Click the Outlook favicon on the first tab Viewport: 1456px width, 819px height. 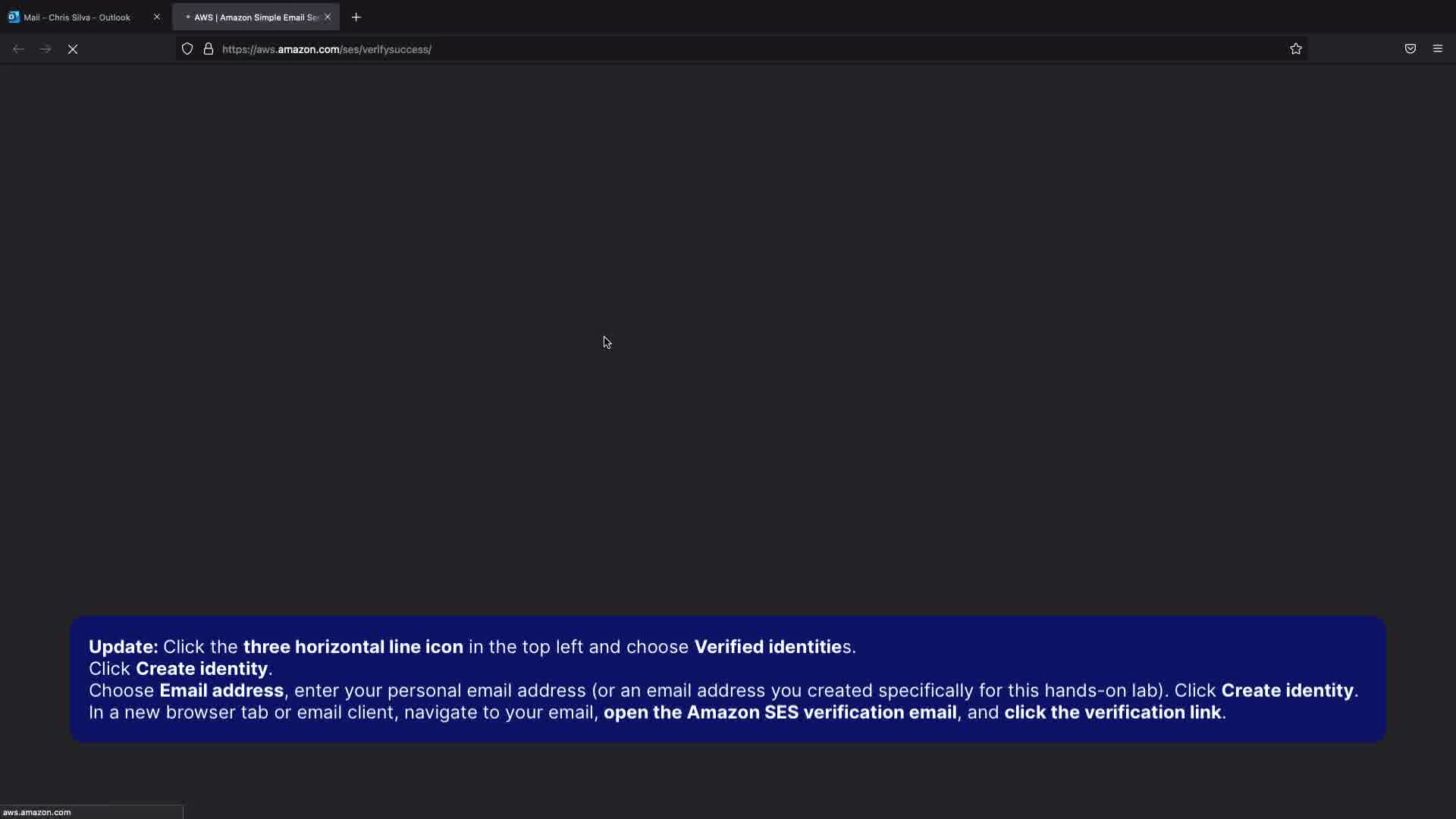coord(14,17)
